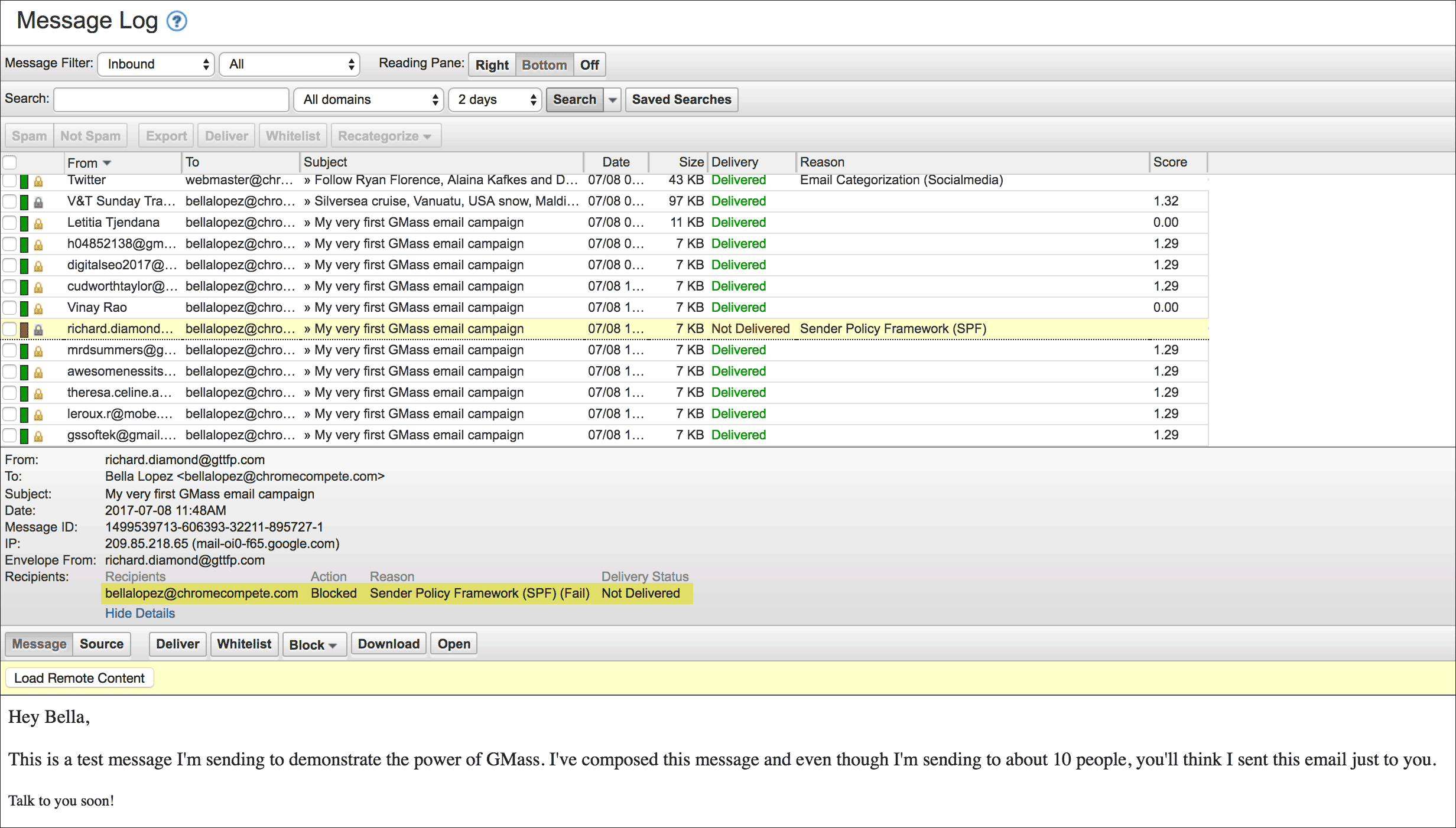Switch to the Source tab

[x=101, y=644]
